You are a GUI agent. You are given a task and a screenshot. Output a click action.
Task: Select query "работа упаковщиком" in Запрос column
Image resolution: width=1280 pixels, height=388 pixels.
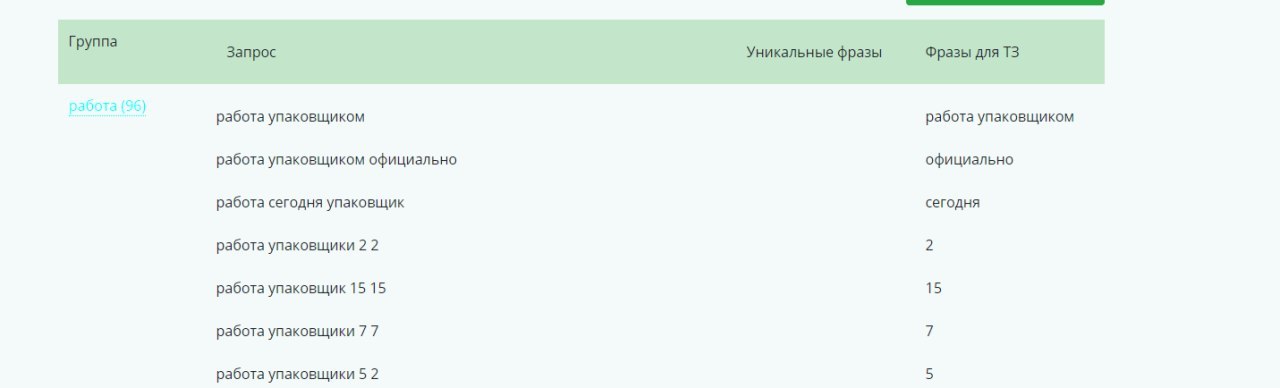pos(290,117)
